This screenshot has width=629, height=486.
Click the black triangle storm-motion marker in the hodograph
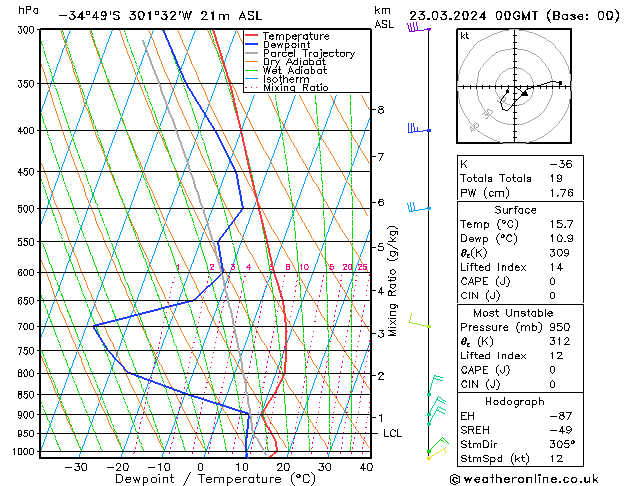click(524, 93)
